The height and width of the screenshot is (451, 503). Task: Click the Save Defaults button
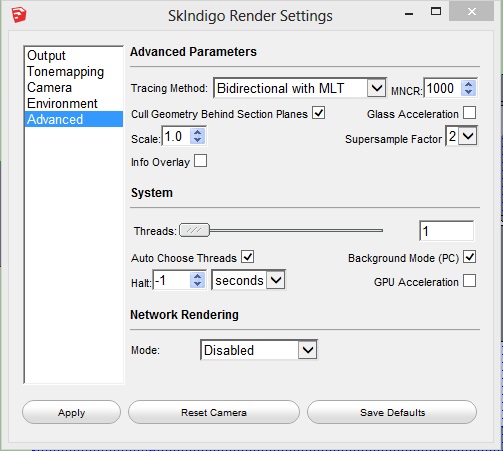click(392, 412)
